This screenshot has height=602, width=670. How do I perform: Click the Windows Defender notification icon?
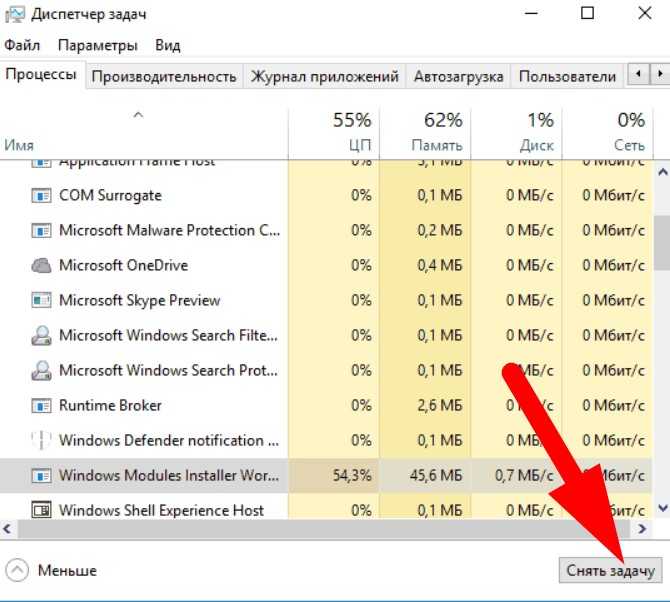tap(41, 440)
